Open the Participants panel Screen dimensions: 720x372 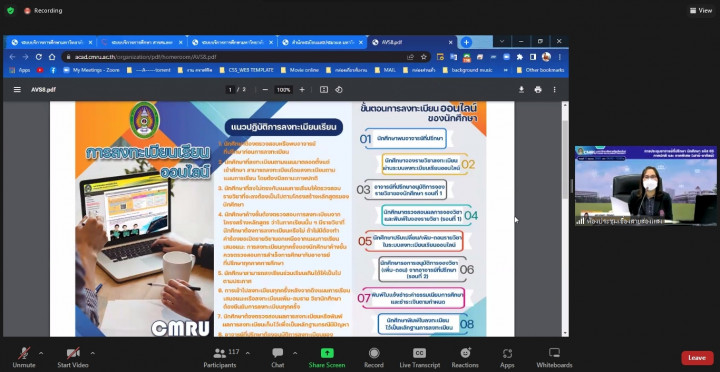(220, 354)
